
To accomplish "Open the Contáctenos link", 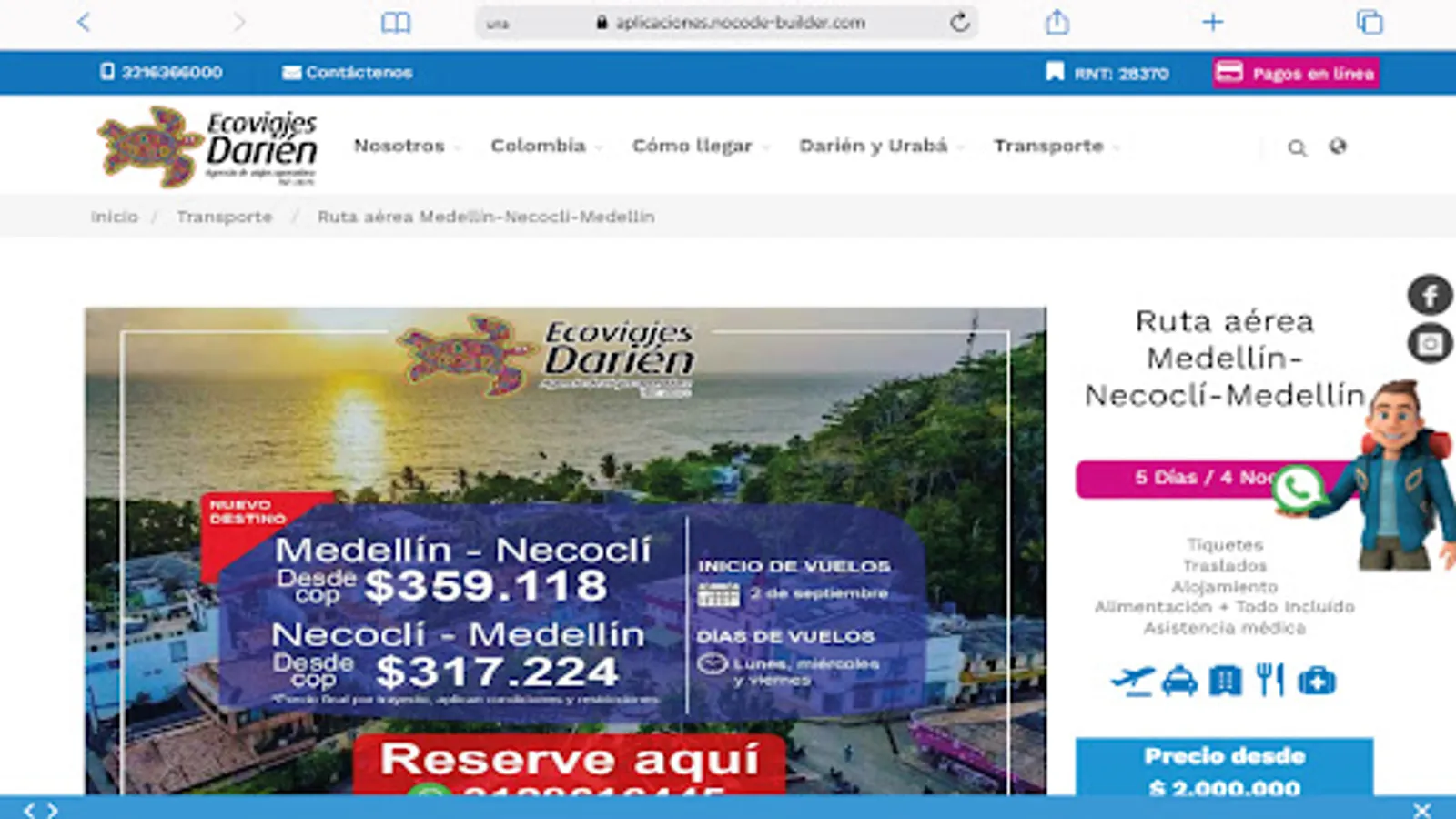I will coord(348,72).
